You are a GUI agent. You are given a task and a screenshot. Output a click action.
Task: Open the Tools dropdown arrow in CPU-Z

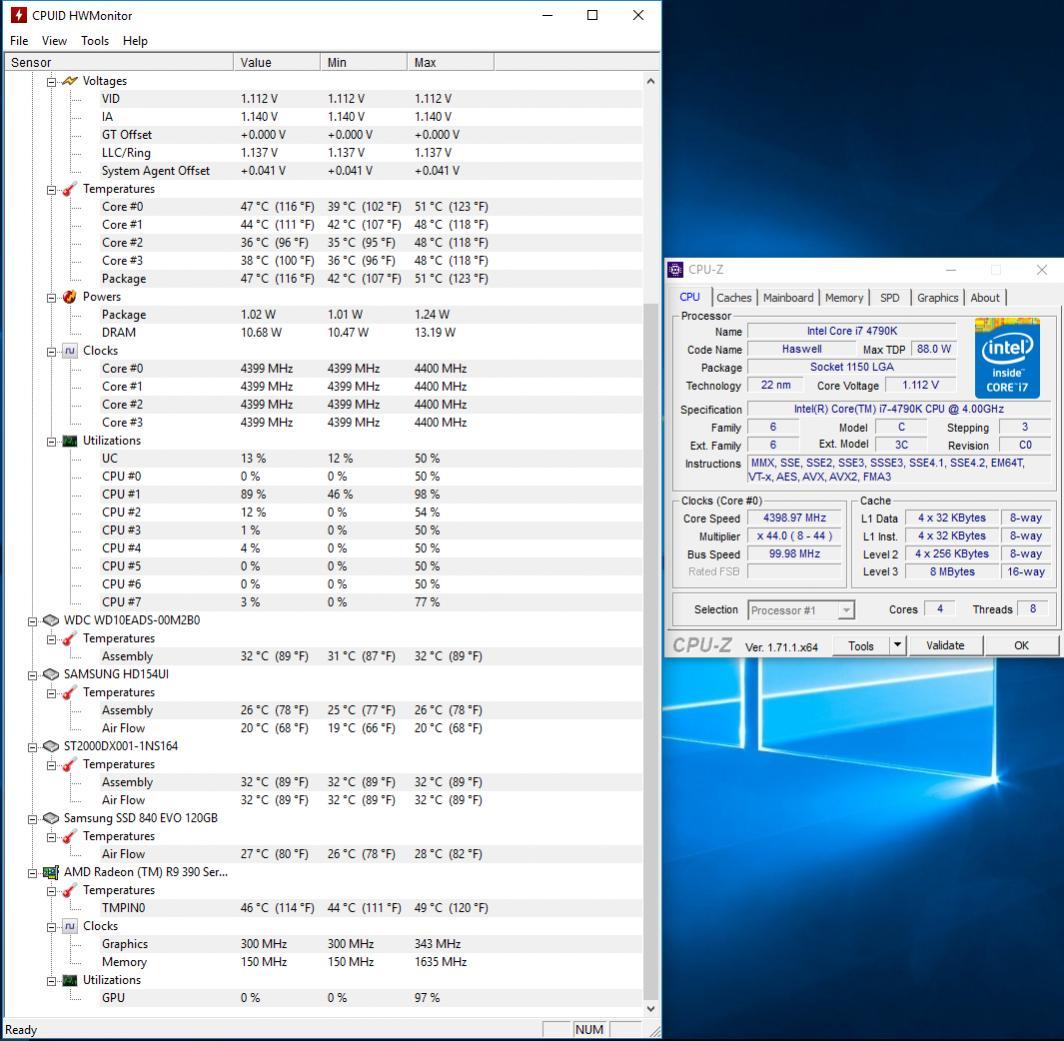[897, 645]
